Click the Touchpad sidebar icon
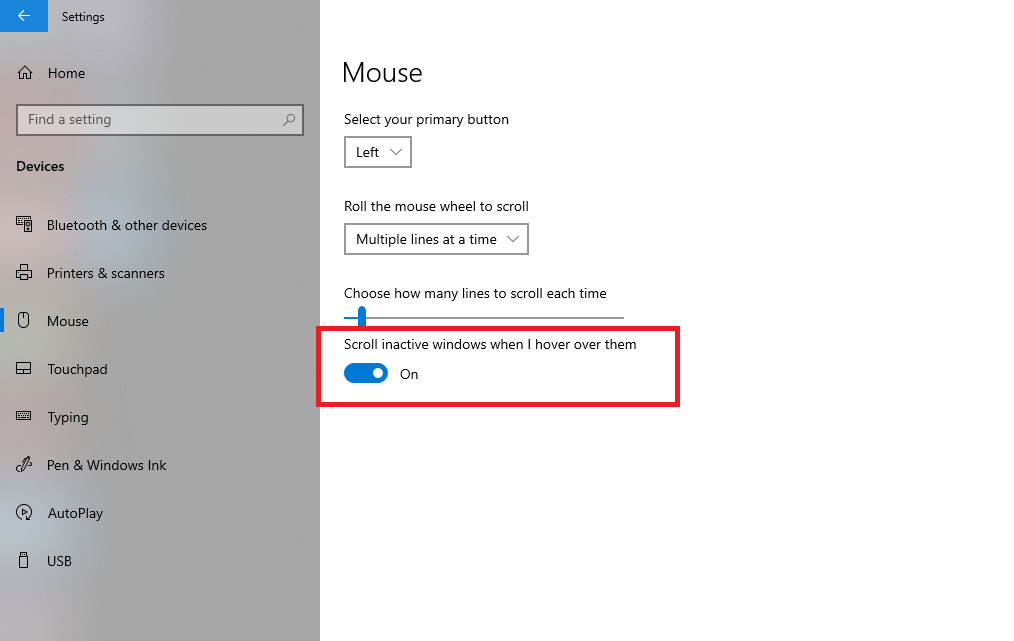 (24, 369)
